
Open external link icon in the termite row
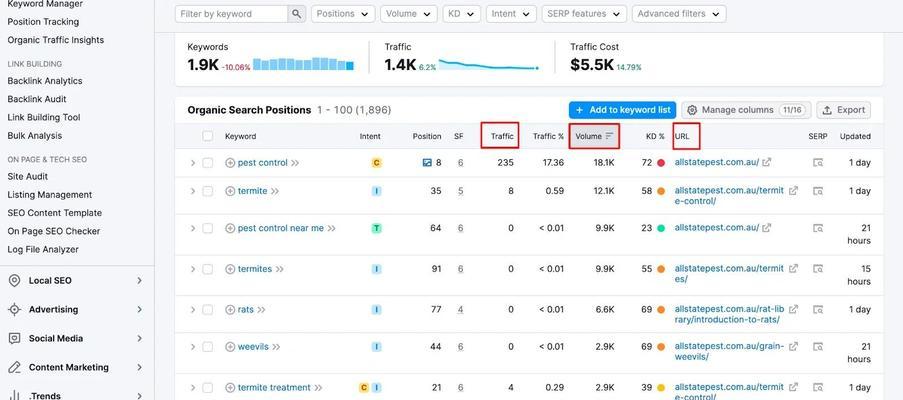tap(793, 191)
